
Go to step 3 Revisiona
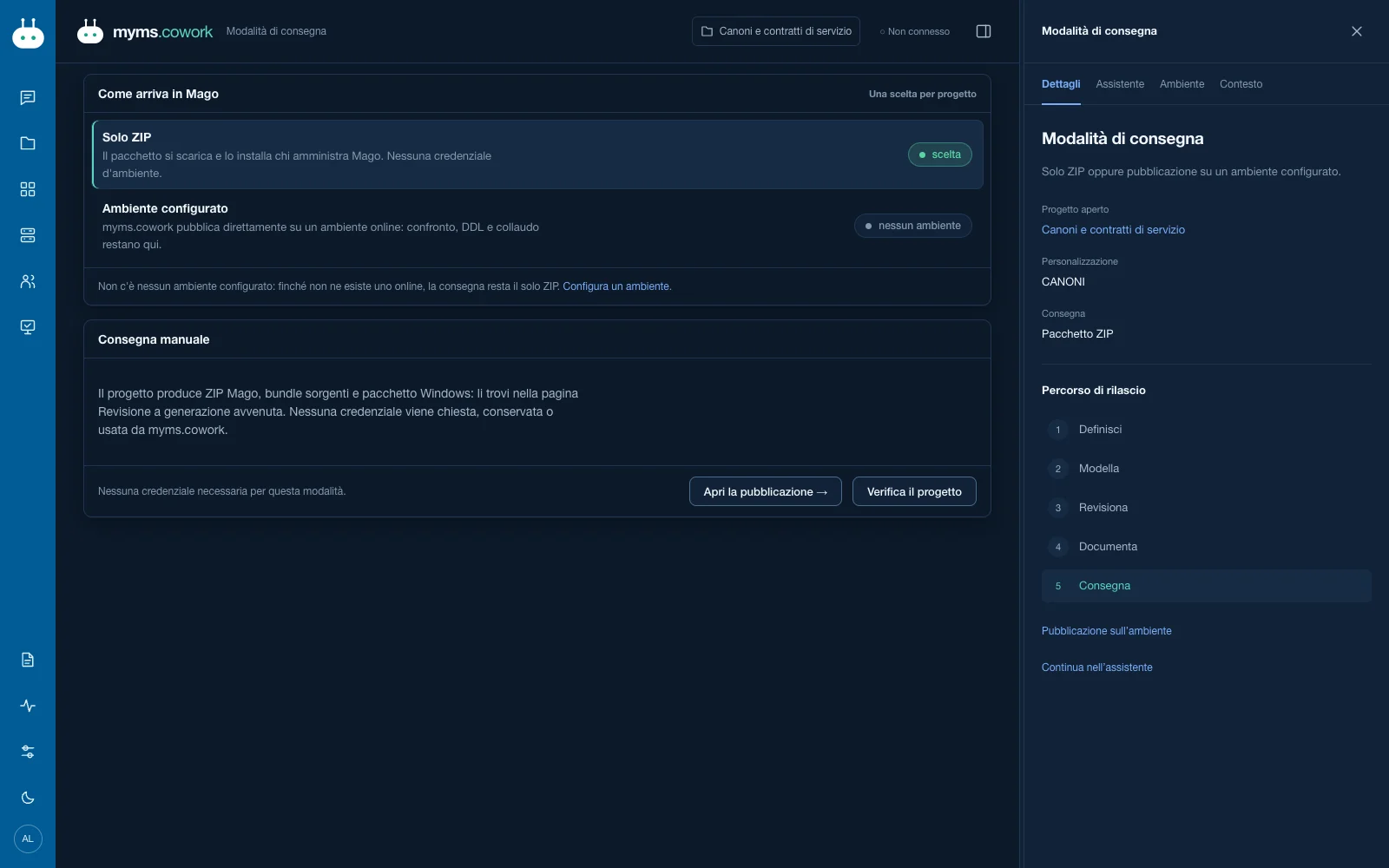pyautogui.click(x=1207, y=508)
